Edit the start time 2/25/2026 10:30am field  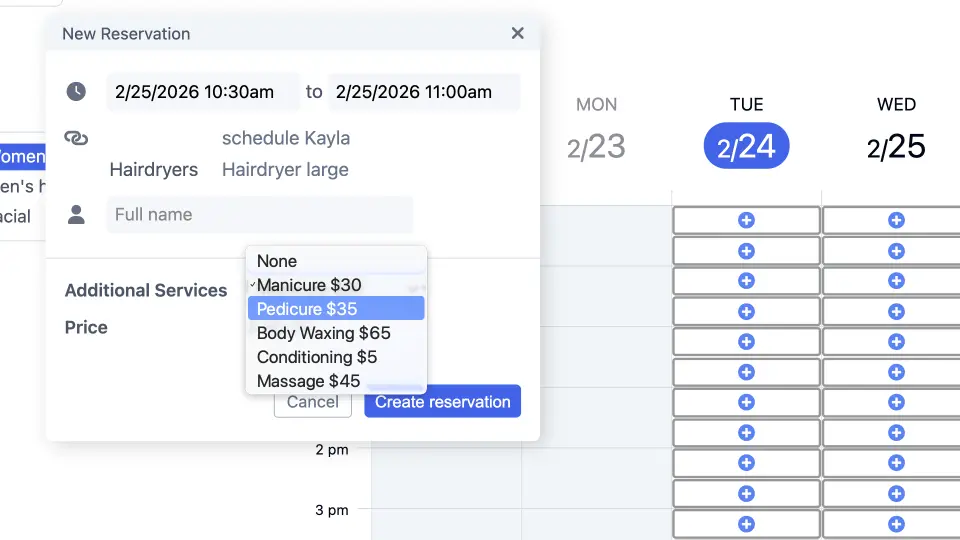(x=203, y=92)
